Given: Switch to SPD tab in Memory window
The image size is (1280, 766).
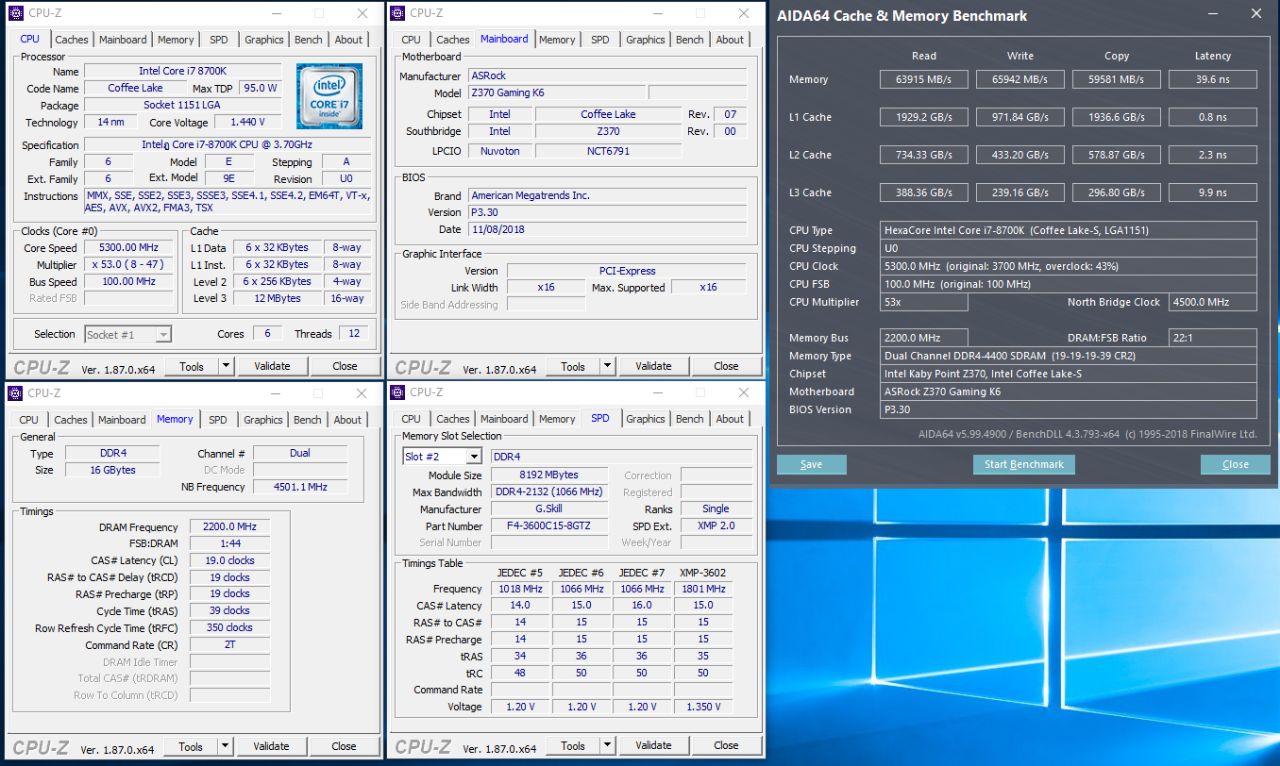Looking at the screenshot, I should click(218, 420).
